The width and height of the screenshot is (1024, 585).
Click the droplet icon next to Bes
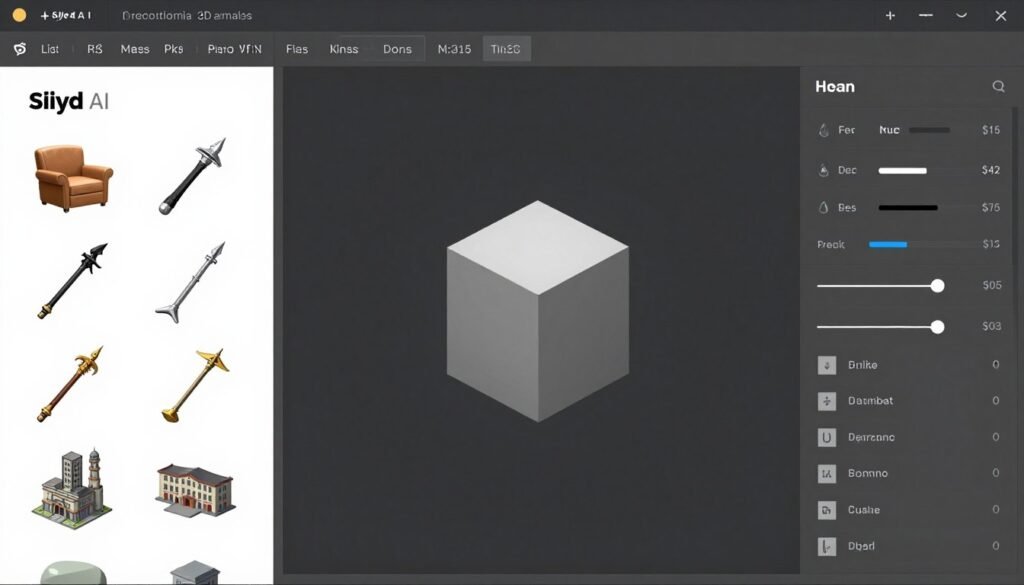pyautogui.click(x=824, y=208)
